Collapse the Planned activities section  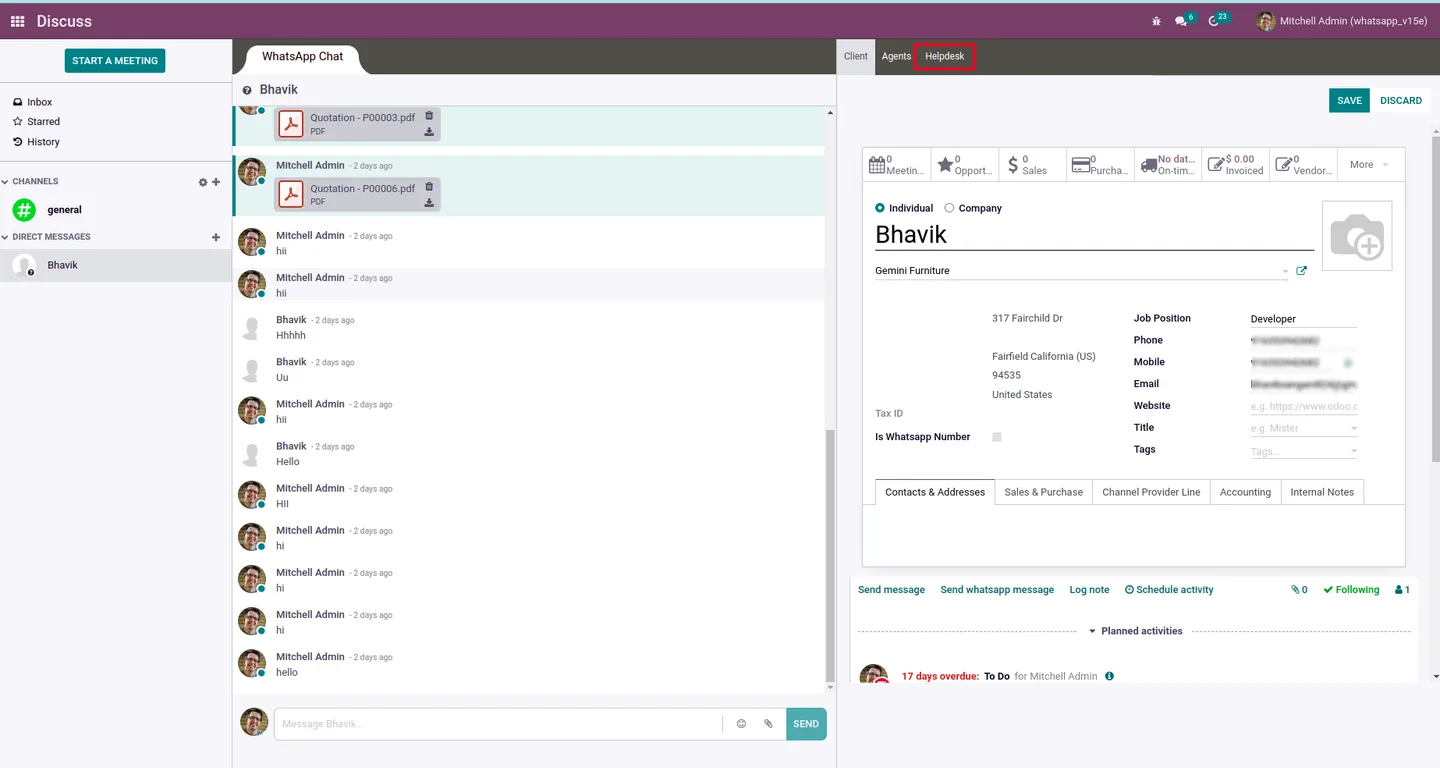coord(1135,631)
